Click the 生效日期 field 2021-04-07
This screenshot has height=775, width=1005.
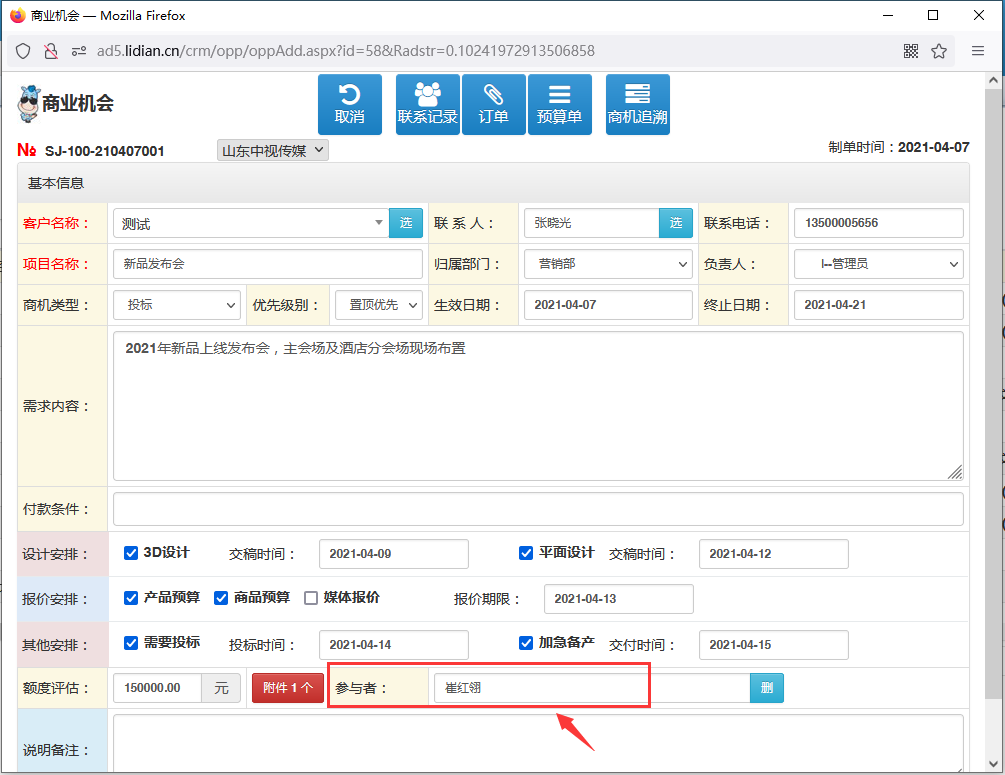click(x=608, y=305)
